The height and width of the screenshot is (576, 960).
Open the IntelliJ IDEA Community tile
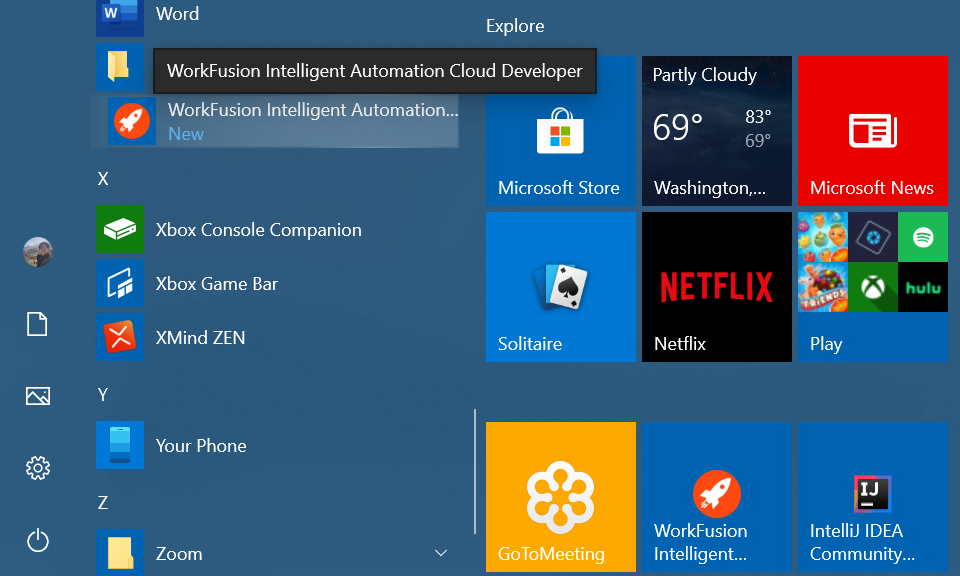872,497
